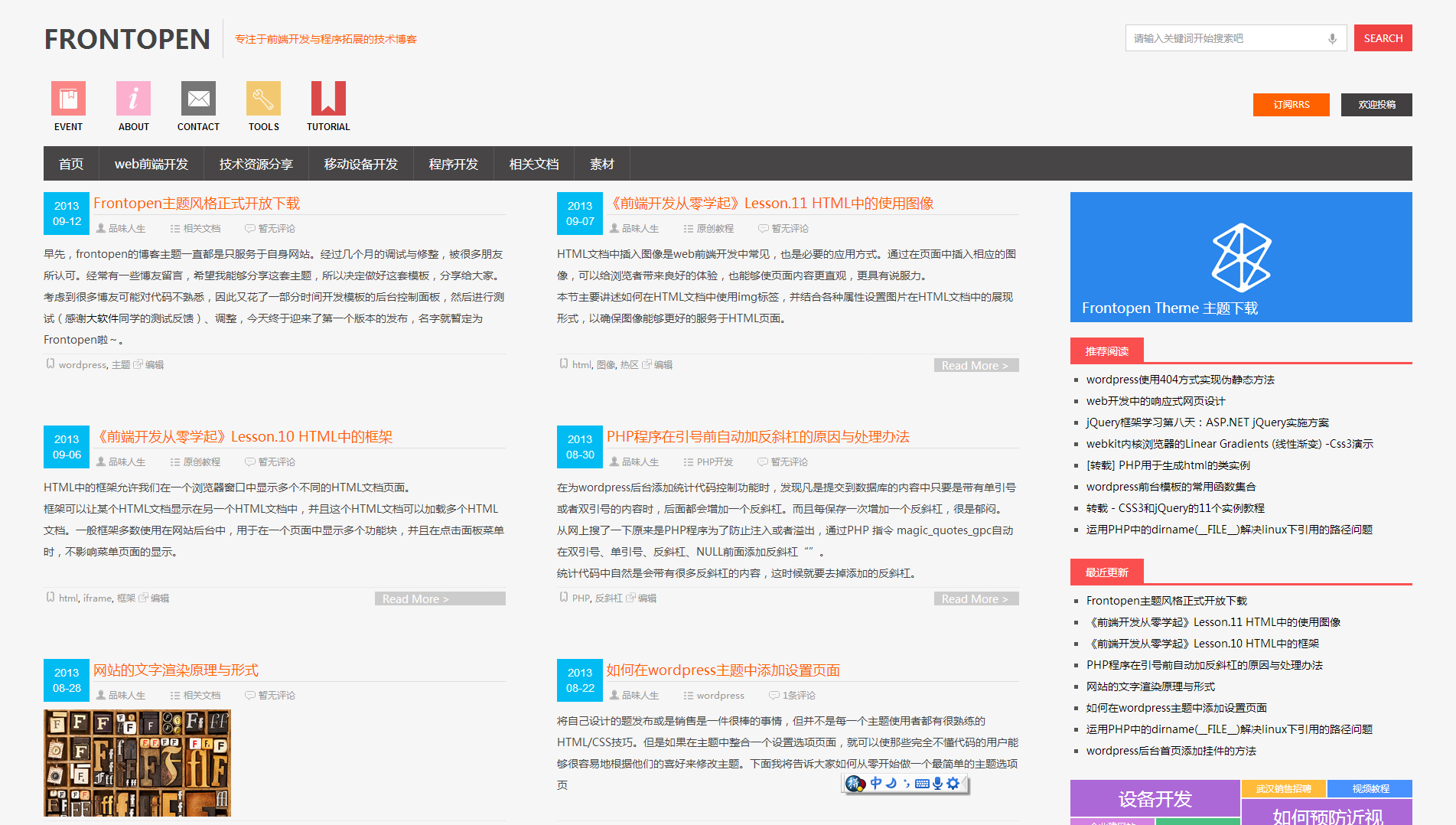
Task: Open the web前端开发 menu item
Action: (151, 164)
